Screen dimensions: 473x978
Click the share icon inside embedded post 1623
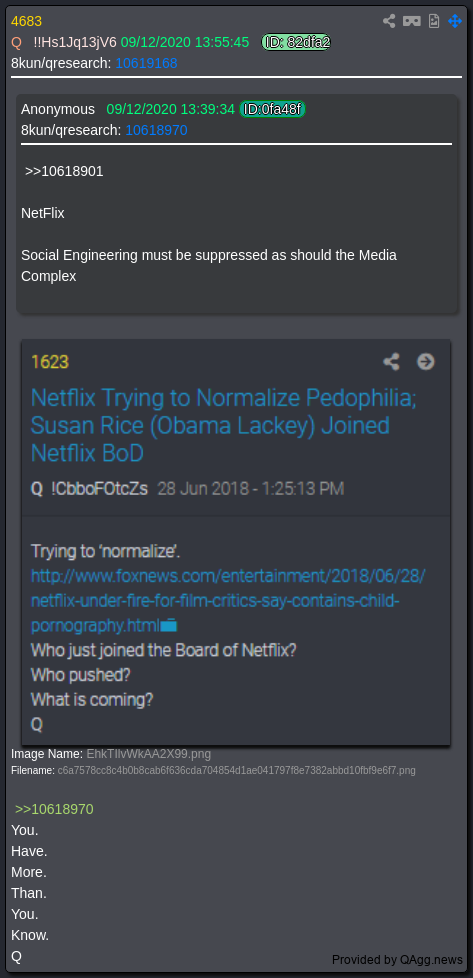[391, 362]
